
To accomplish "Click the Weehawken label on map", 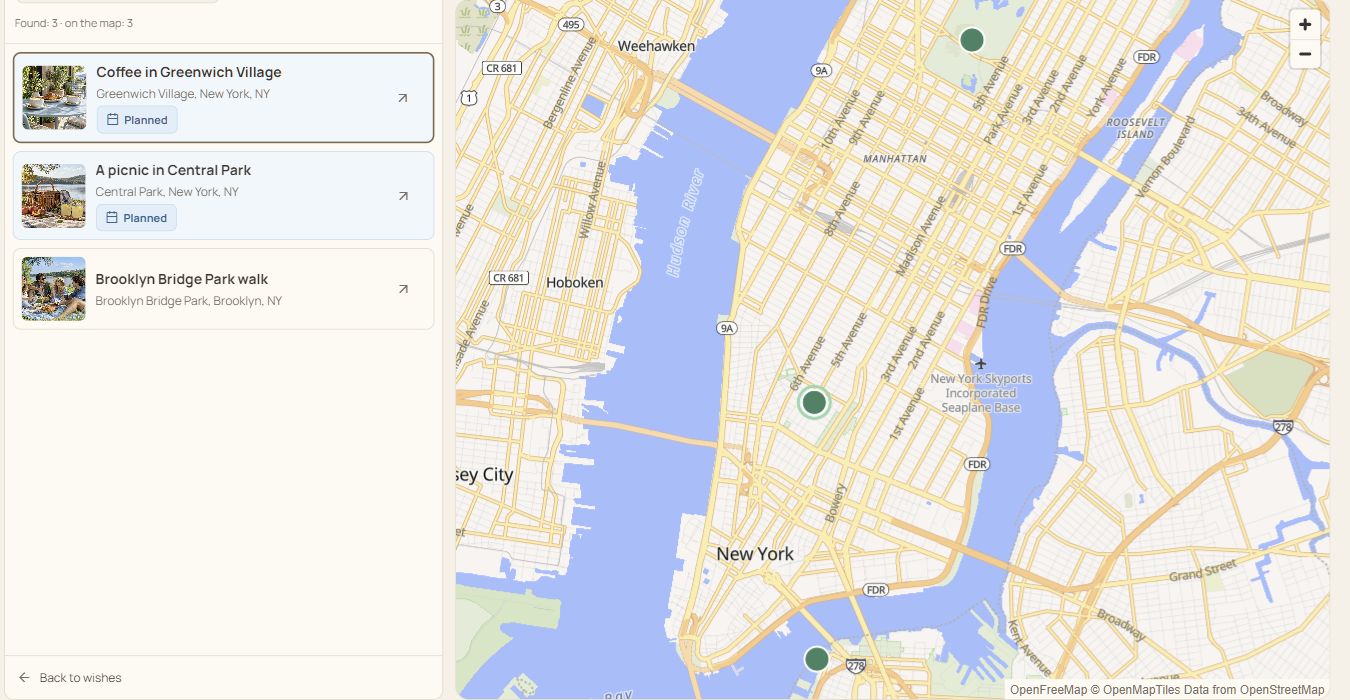I will tap(656, 46).
